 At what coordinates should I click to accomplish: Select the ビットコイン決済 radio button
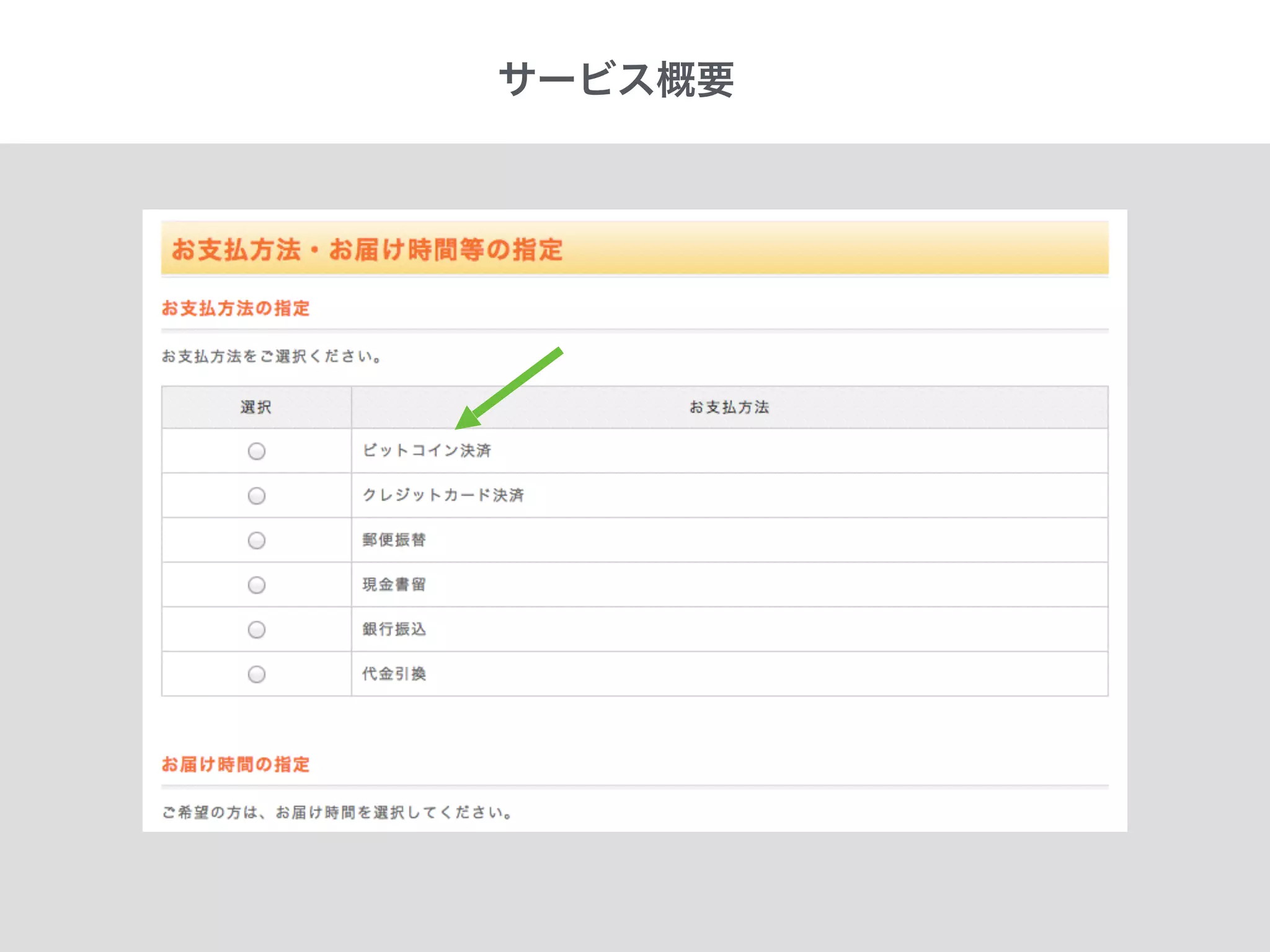[257, 451]
